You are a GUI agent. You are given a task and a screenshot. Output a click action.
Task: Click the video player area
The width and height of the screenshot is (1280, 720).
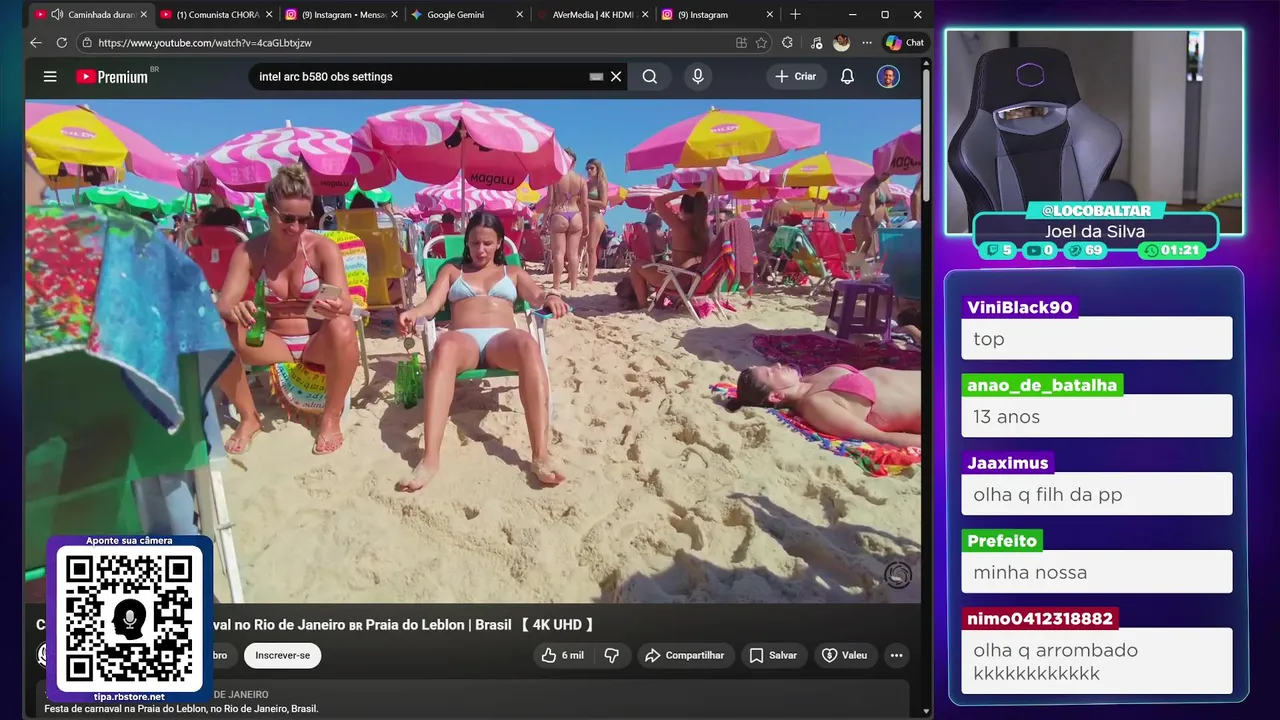473,351
